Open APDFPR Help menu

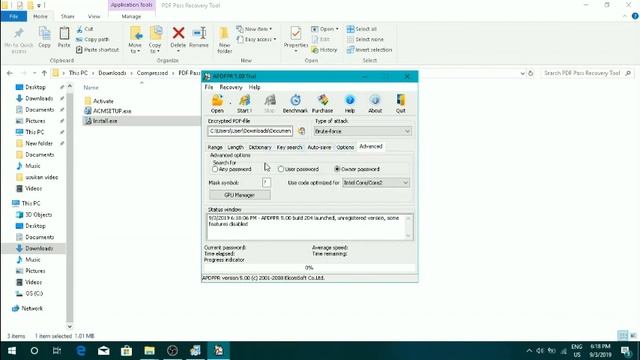point(254,87)
